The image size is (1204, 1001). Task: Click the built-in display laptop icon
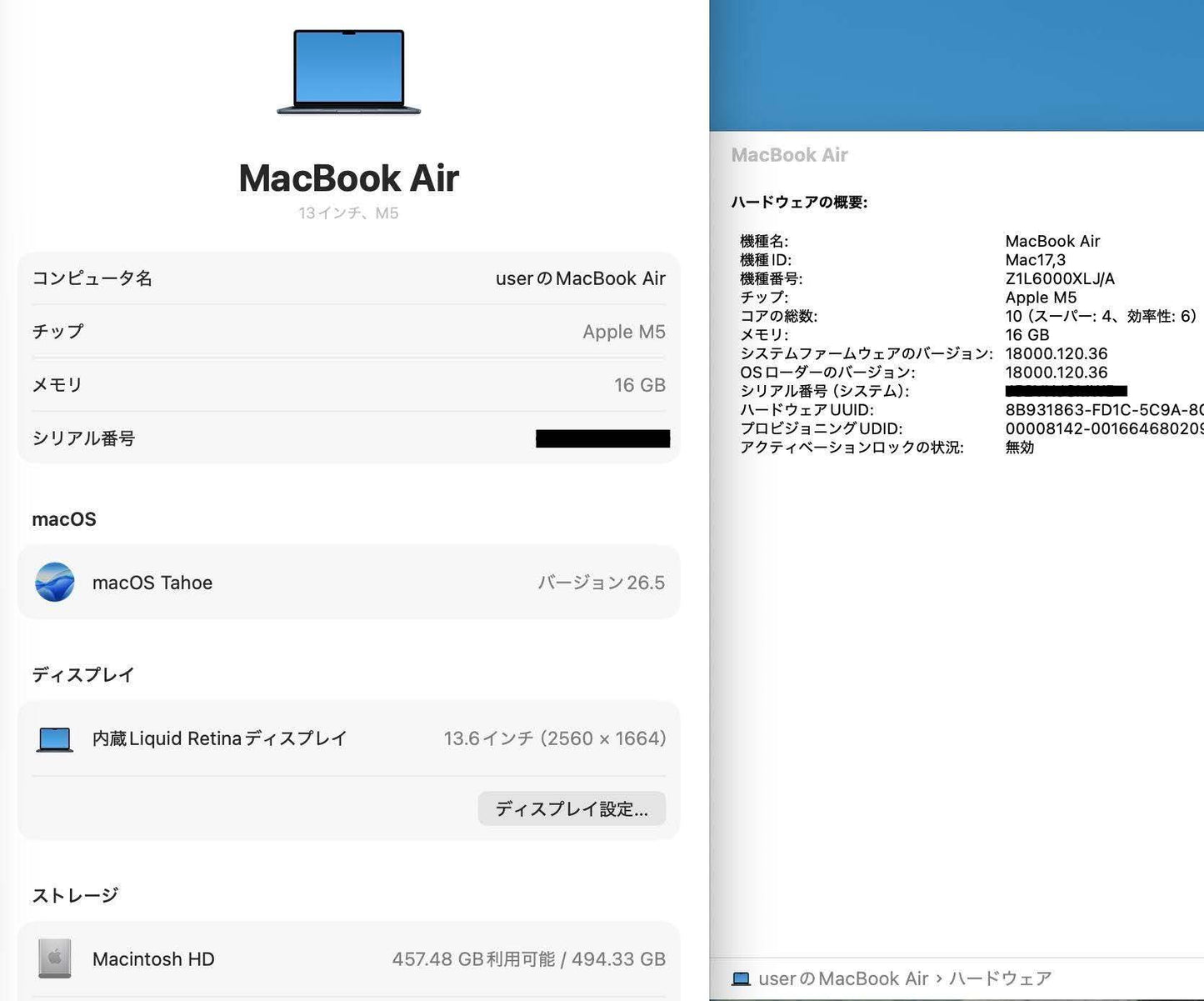click(55, 739)
